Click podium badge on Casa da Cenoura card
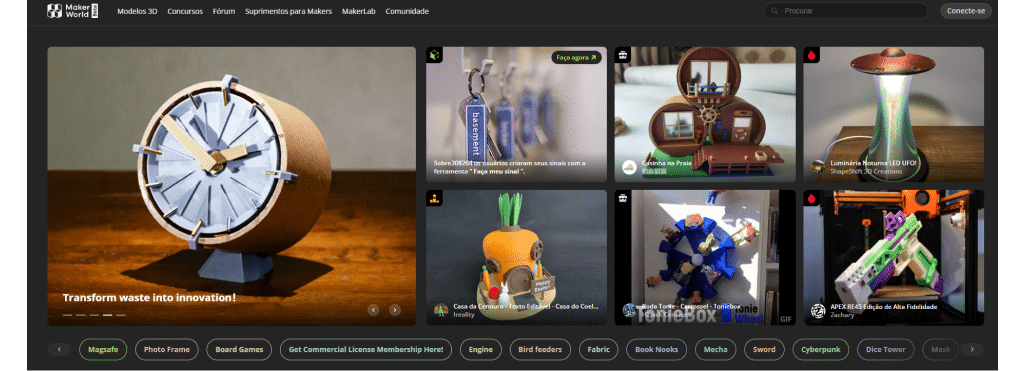 click(x=434, y=198)
